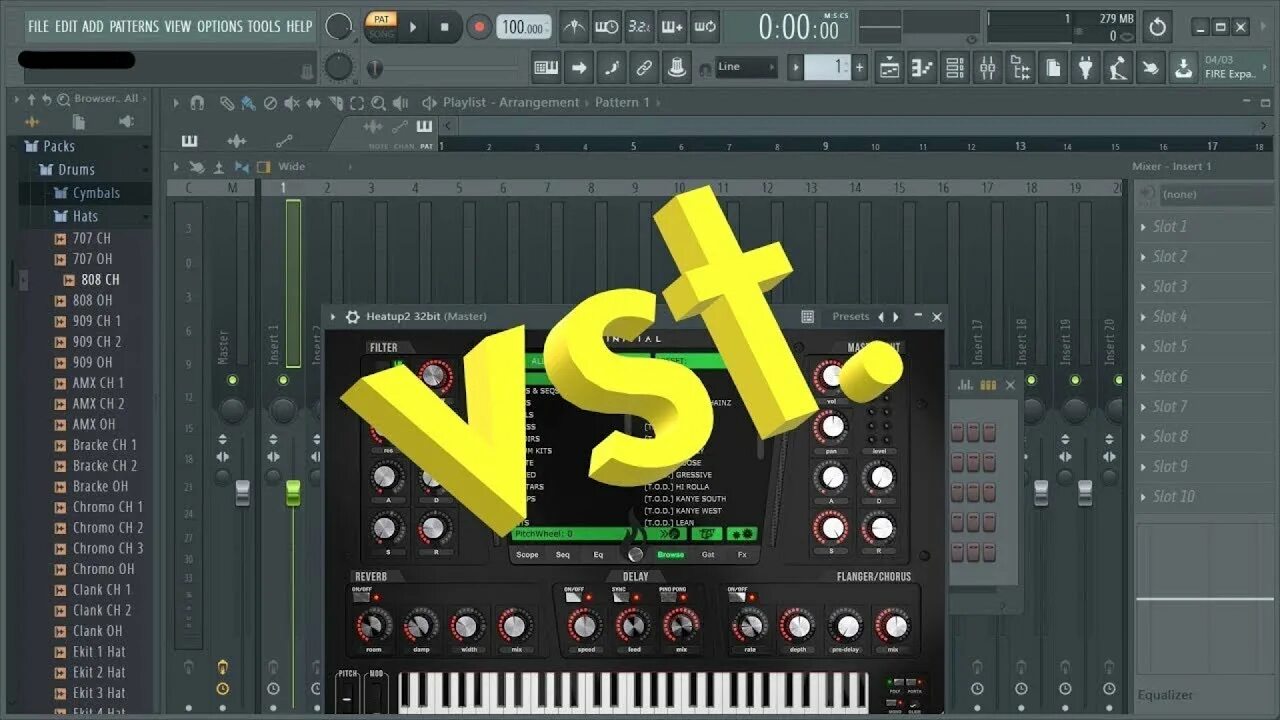This screenshot has width=1280, height=720.
Task: Open the OPTIONS menu
Action: (220, 26)
